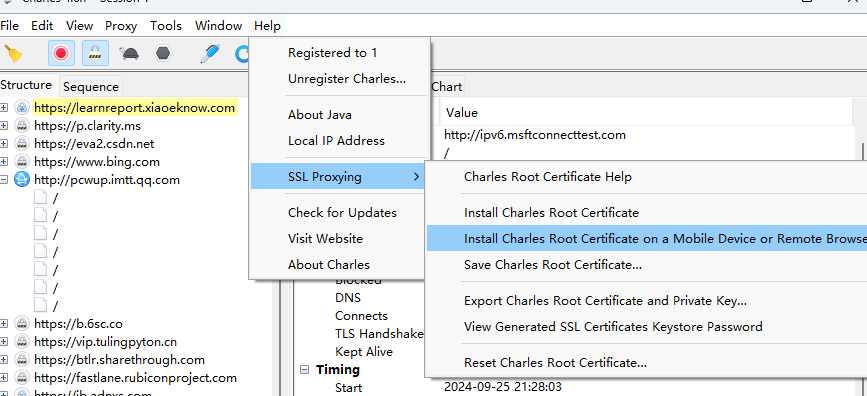
Task: Select the http://ipv6.msftconnecttest.com value
Action: pyautogui.click(x=535, y=134)
